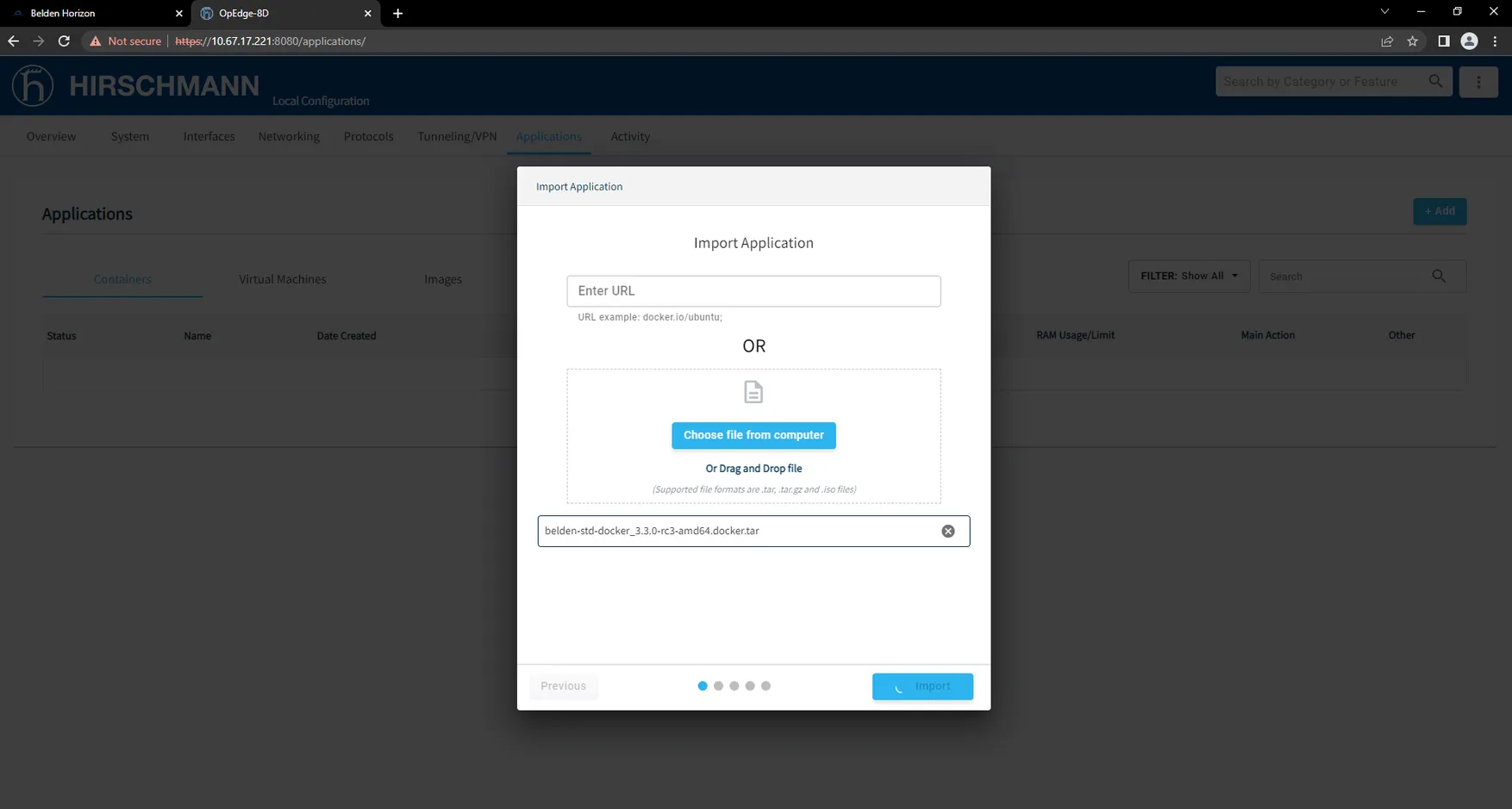Viewport: 1512px width, 809px height.
Task: Click the Applications table search magnifier icon
Action: [x=1439, y=276]
